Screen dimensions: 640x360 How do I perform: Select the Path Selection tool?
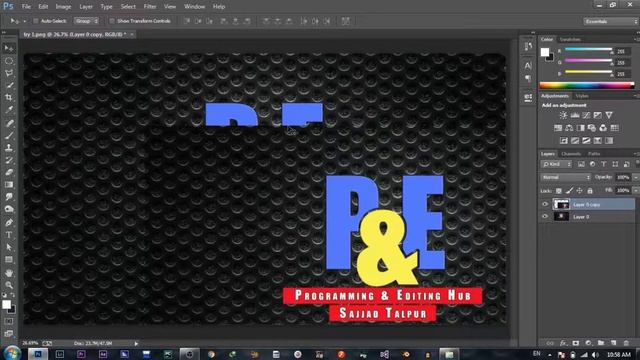click(x=9, y=247)
